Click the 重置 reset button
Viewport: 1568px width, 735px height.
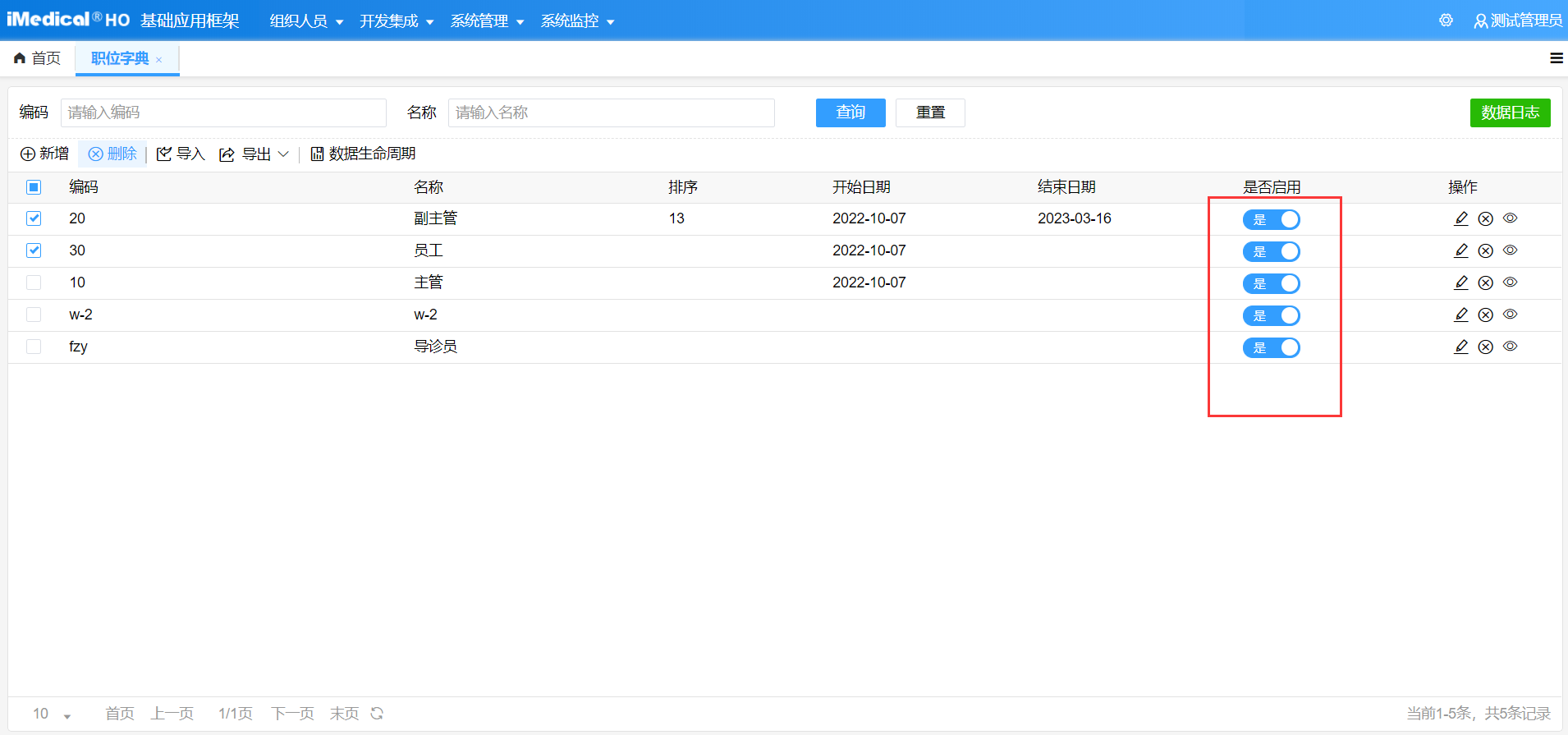point(930,113)
